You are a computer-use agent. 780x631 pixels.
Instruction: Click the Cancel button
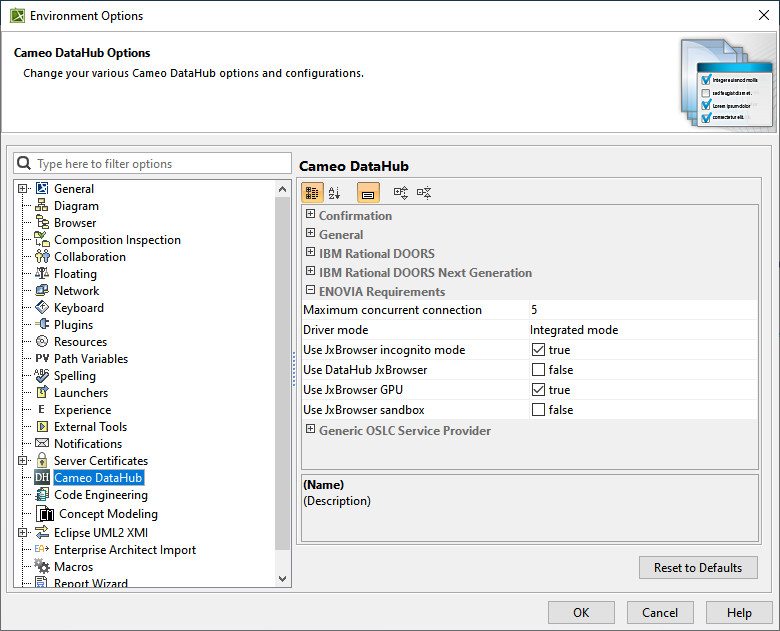coord(660,613)
